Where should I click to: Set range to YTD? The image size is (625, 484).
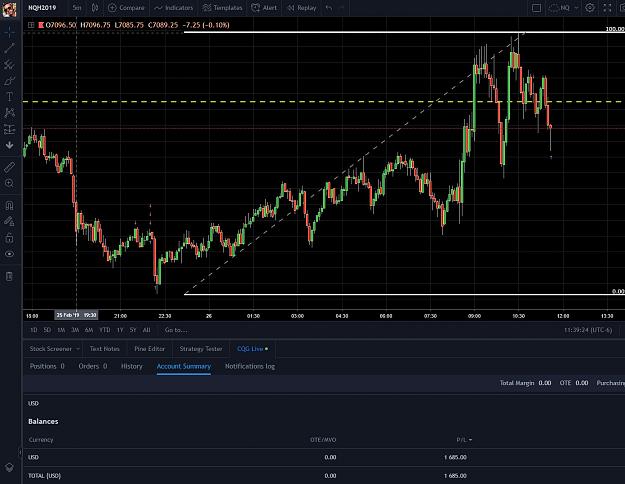click(x=105, y=330)
